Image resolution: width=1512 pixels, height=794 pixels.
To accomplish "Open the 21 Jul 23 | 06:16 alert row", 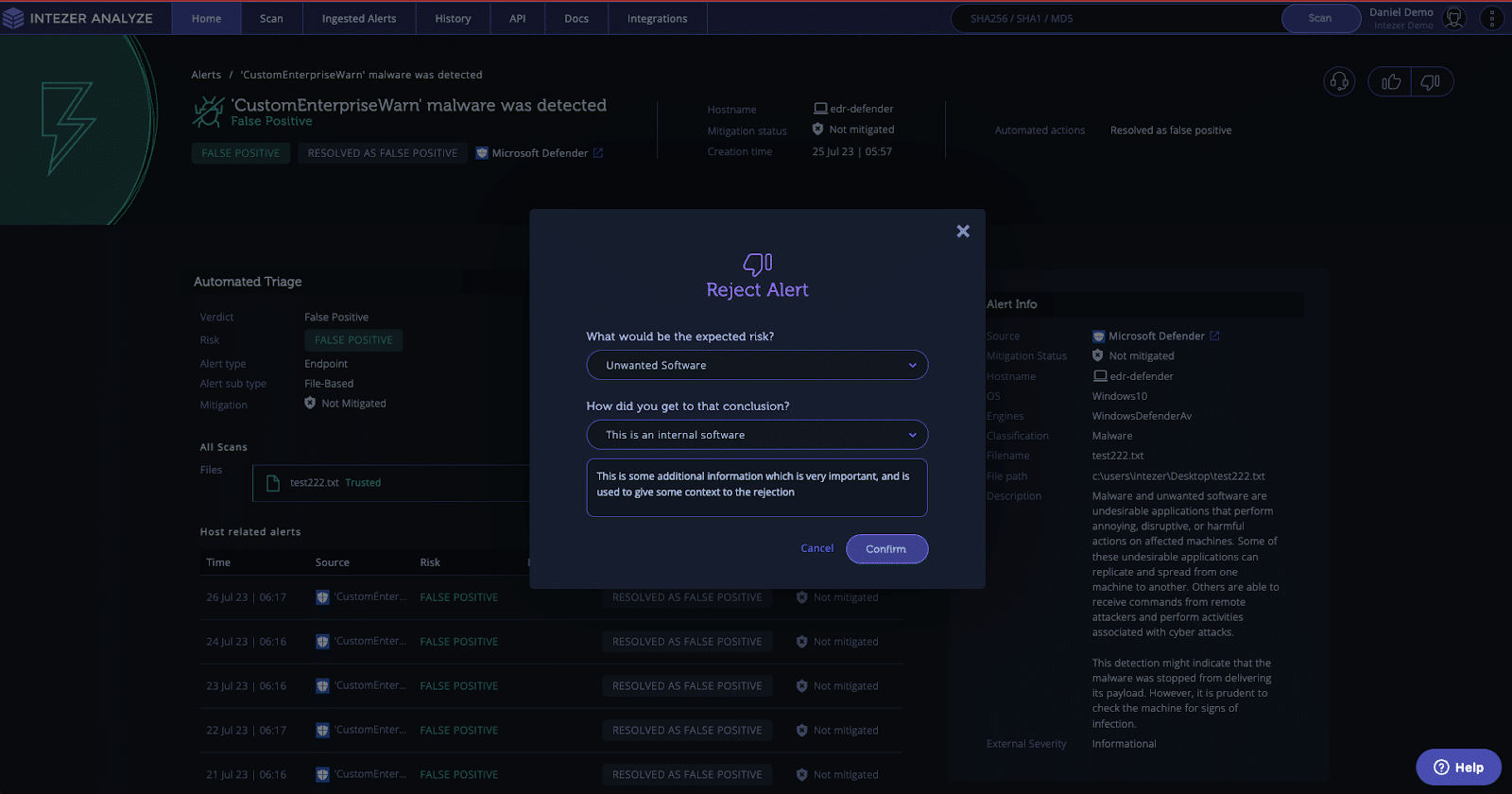I will 551,775.
